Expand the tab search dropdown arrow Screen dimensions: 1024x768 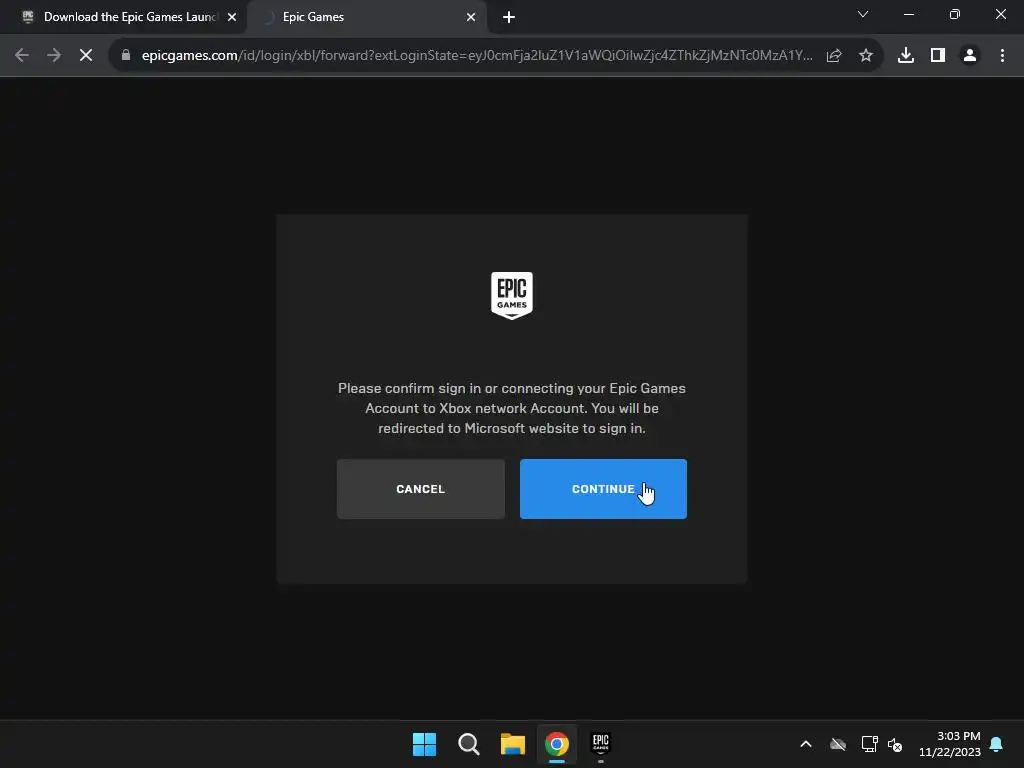[863, 14]
